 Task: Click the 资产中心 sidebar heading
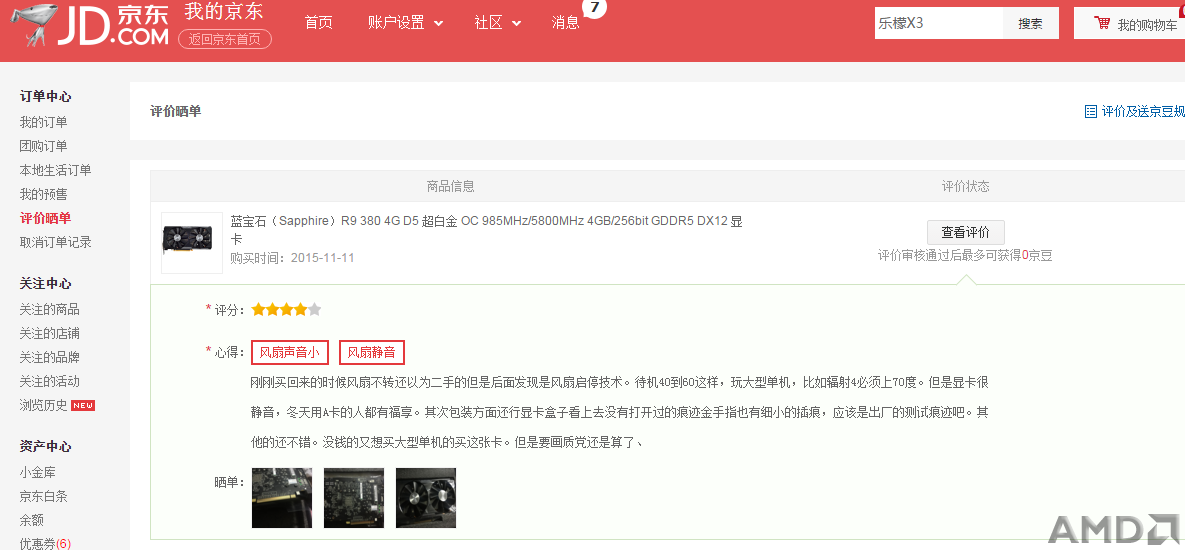coord(45,447)
